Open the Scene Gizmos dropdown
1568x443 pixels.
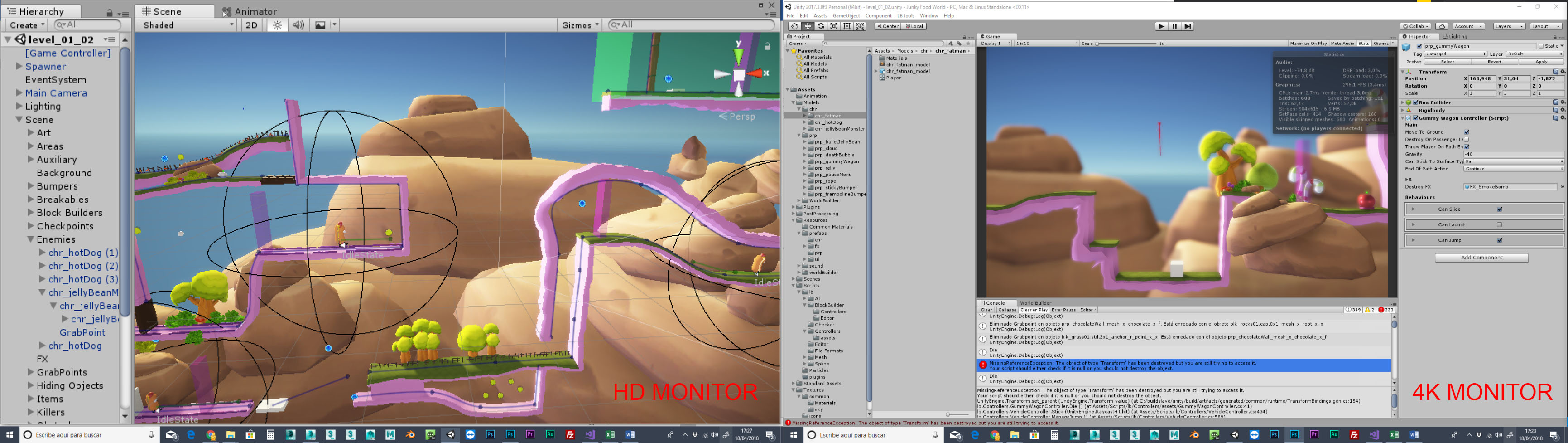(580, 25)
